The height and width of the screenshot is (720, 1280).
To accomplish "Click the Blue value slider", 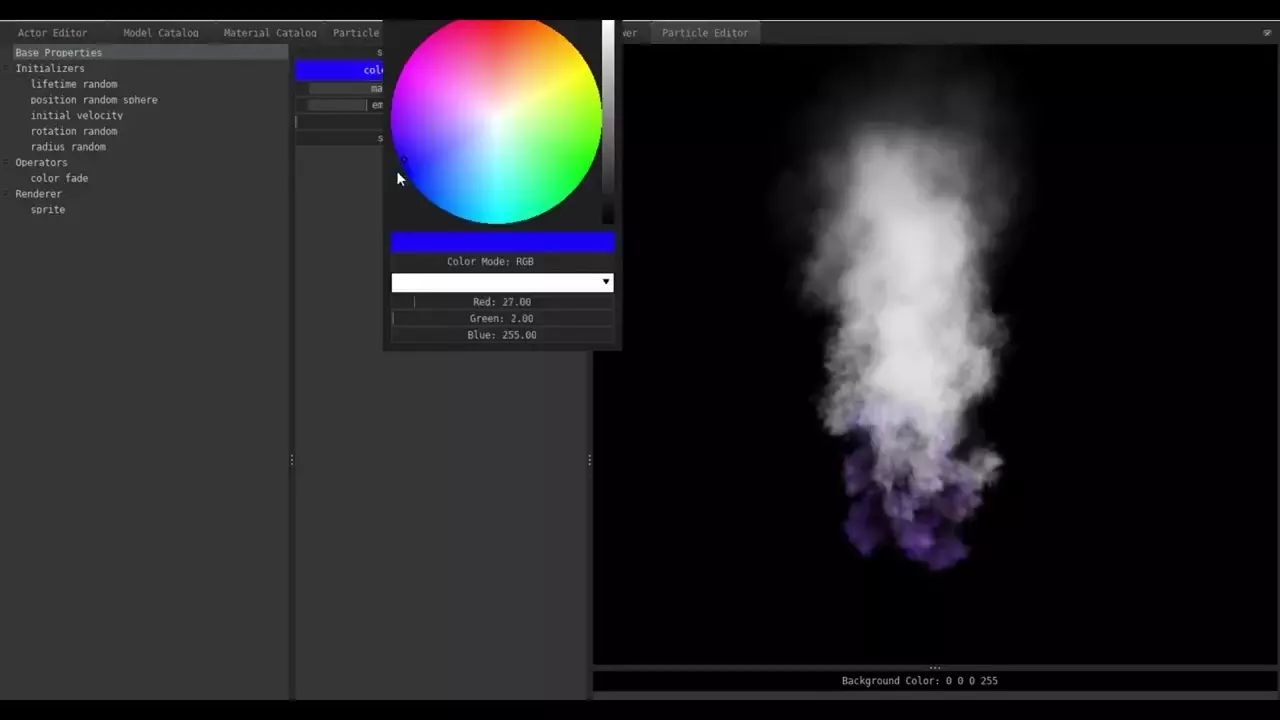I will coord(502,335).
